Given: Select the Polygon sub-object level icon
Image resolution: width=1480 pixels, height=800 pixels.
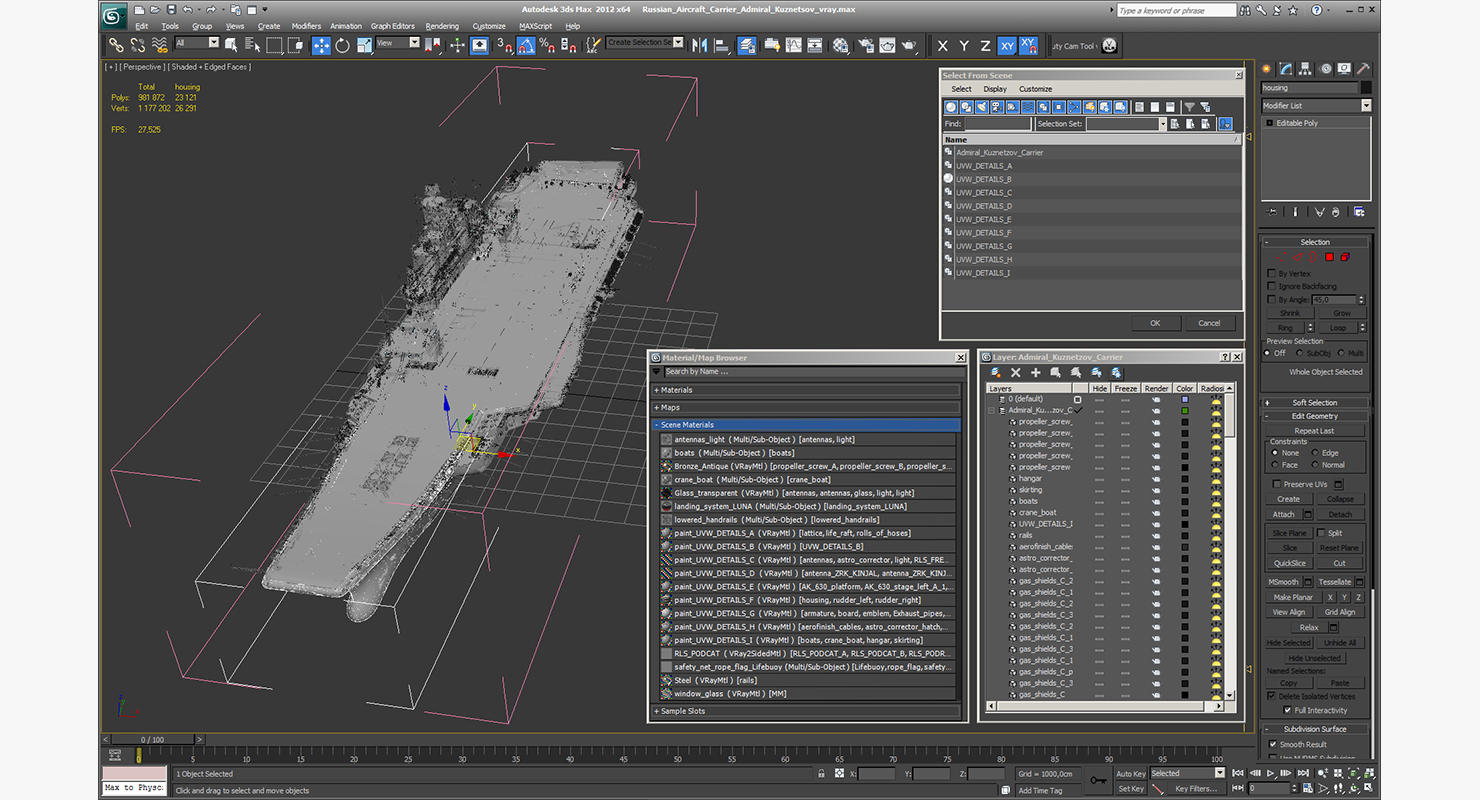Looking at the screenshot, I should point(1329,257).
